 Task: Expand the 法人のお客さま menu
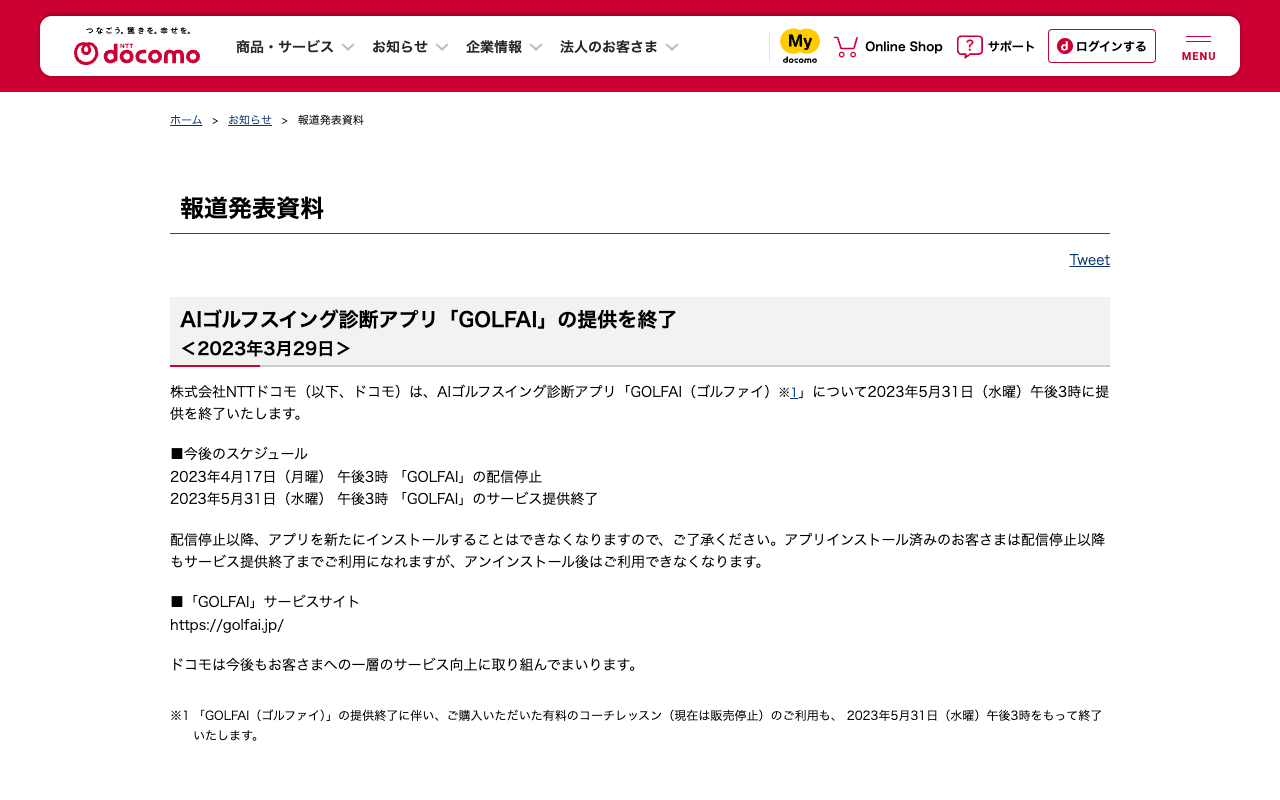coord(619,46)
